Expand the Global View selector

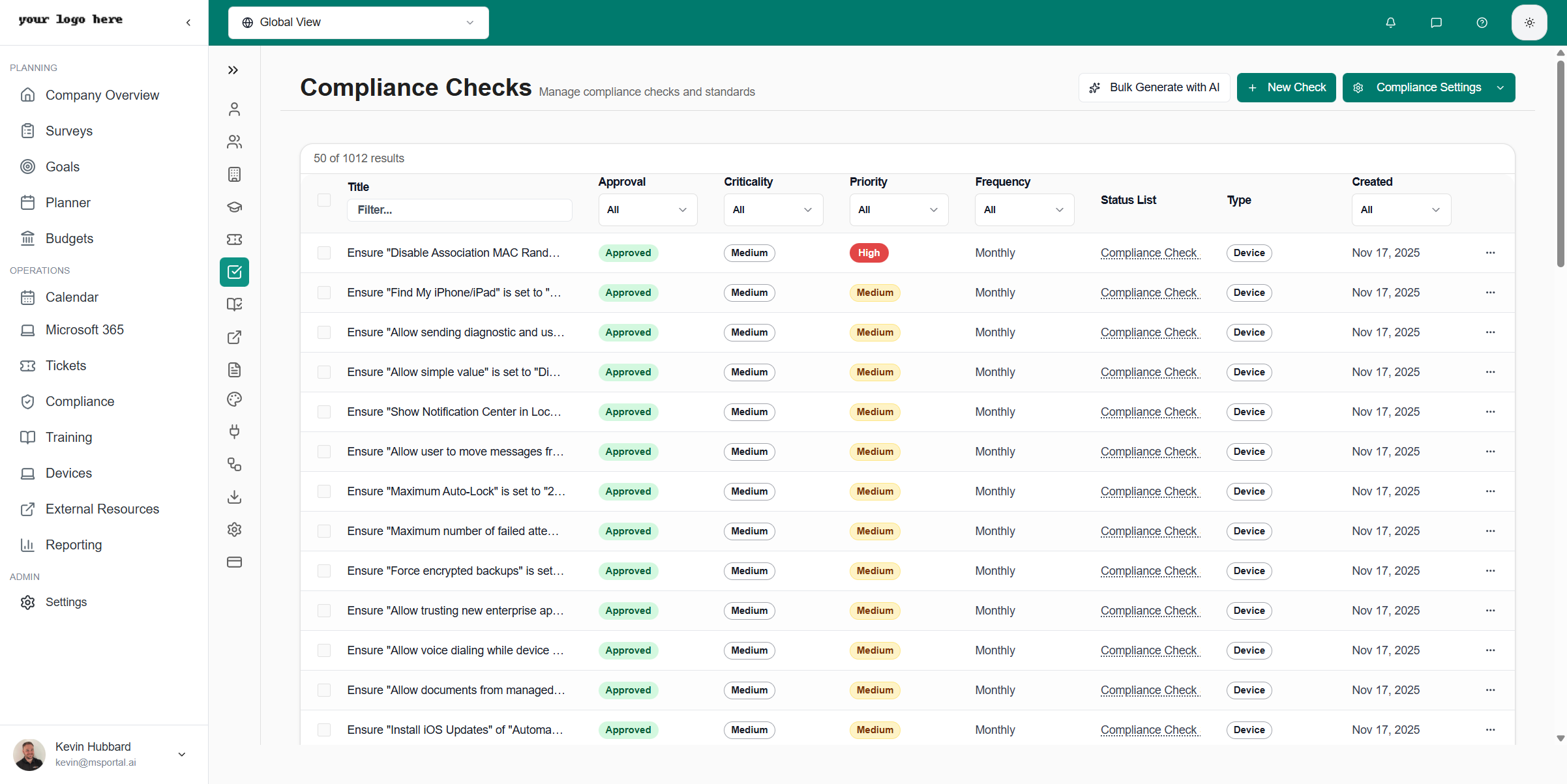[x=358, y=22]
